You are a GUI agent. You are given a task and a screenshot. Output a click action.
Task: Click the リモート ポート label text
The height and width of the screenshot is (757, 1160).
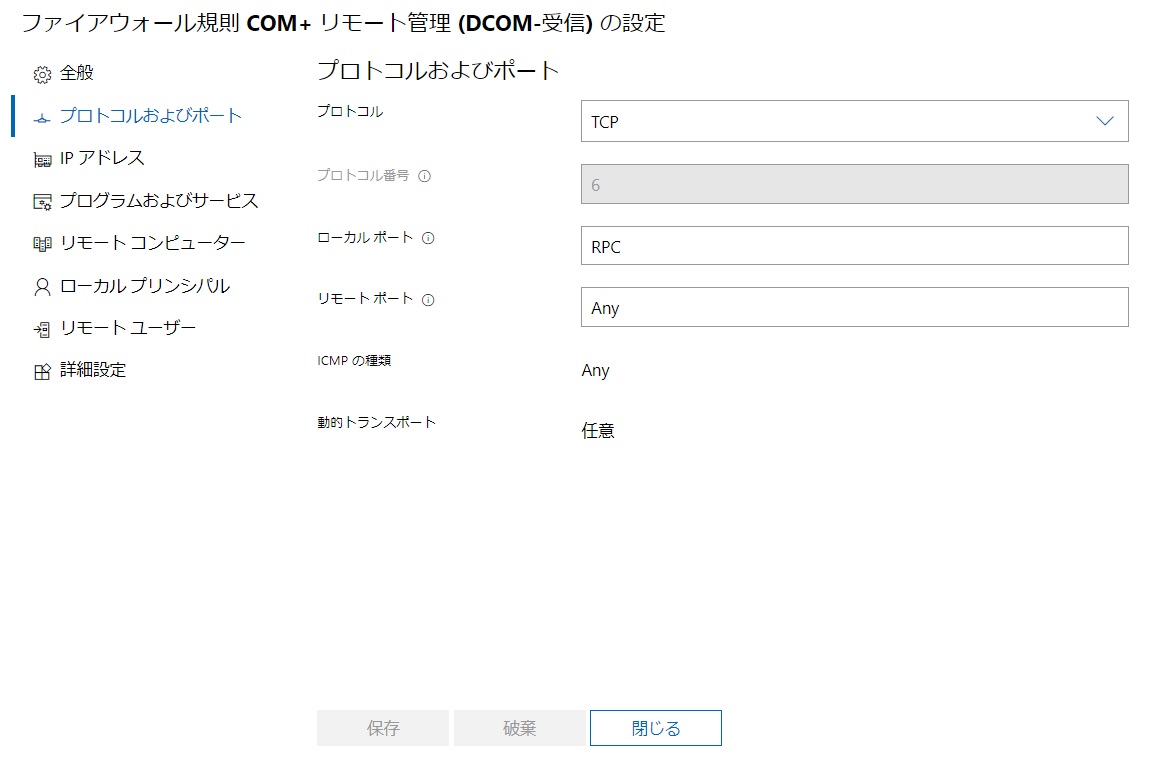365,298
